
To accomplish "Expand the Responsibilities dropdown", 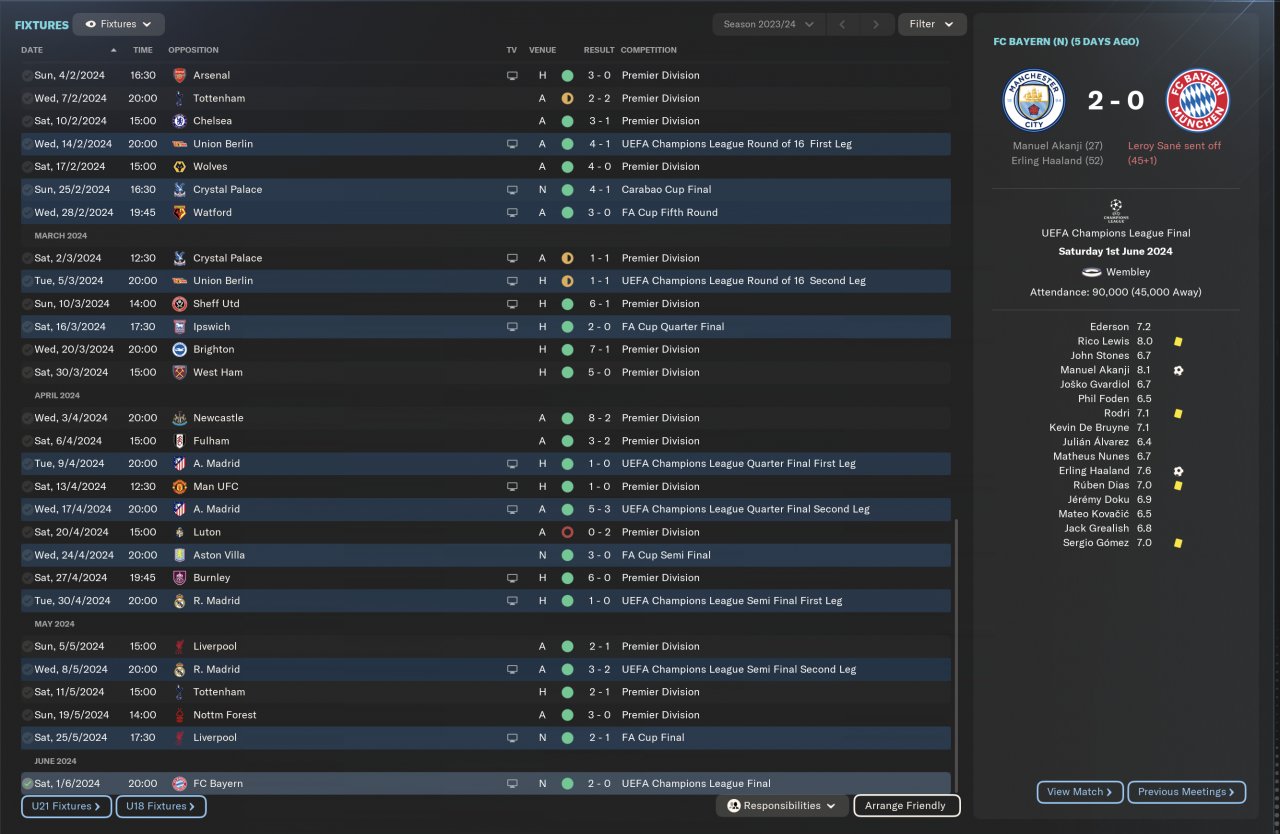I will [x=782, y=806].
